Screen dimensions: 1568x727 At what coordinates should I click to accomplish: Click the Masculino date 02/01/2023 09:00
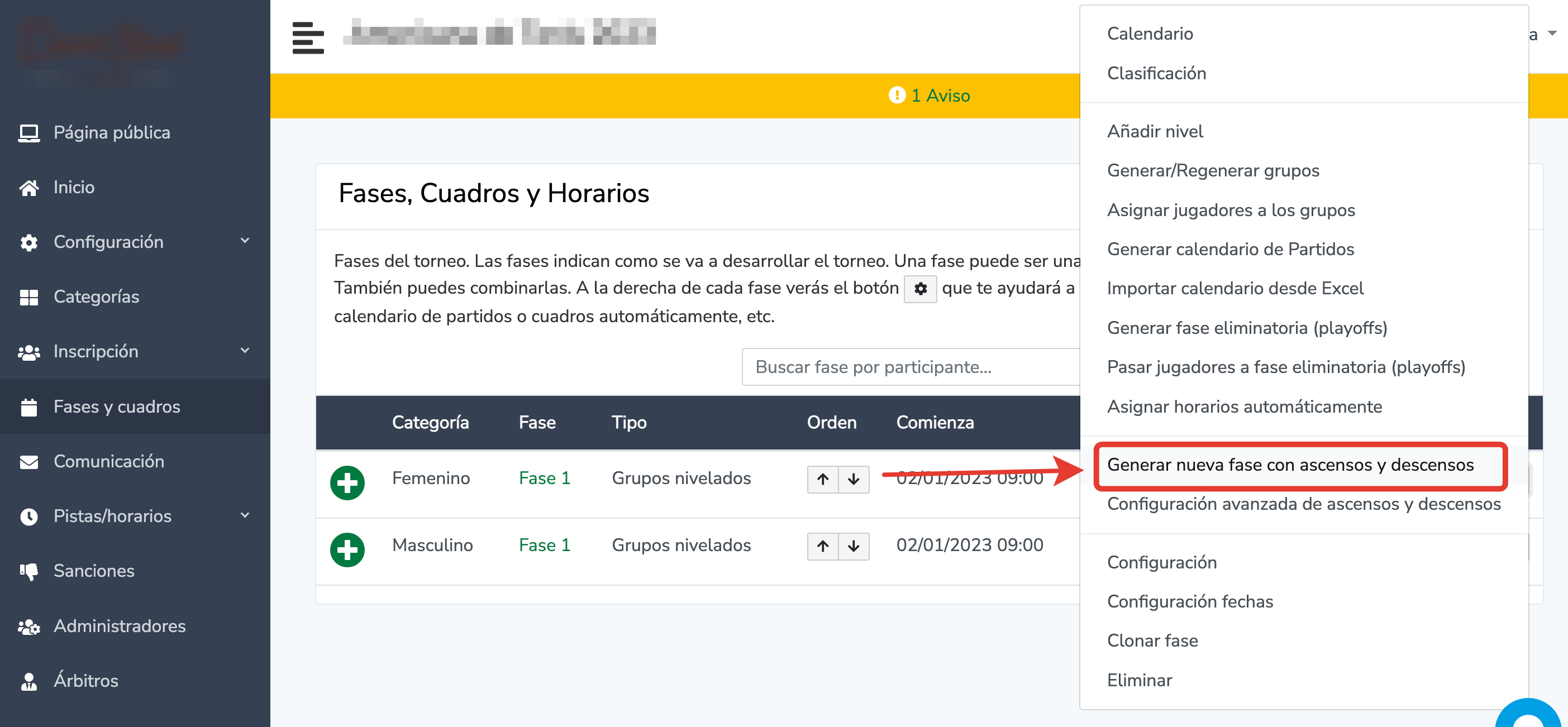click(970, 545)
